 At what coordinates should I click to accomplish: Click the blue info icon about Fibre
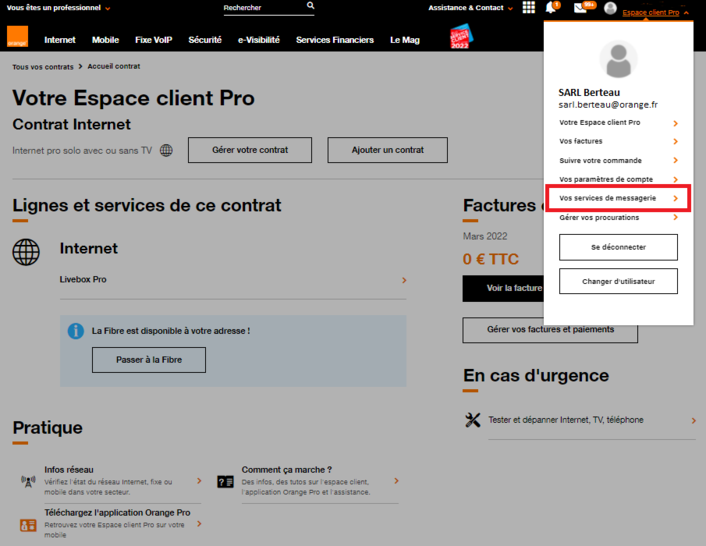point(76,331)
